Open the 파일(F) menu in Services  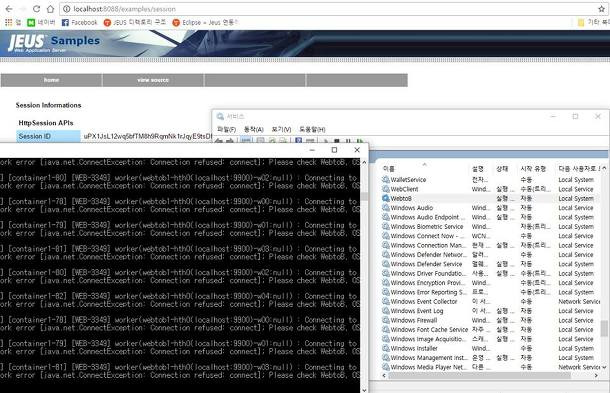click(226, 129)
